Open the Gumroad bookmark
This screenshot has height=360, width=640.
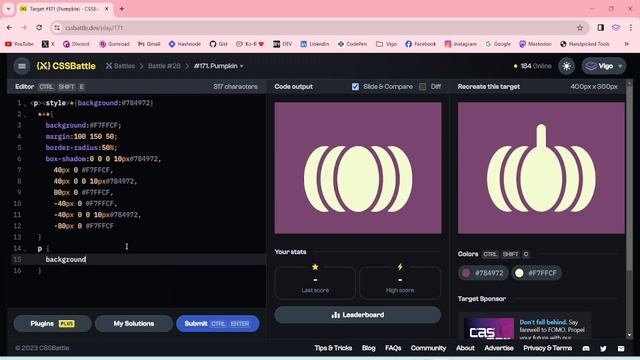114,44
